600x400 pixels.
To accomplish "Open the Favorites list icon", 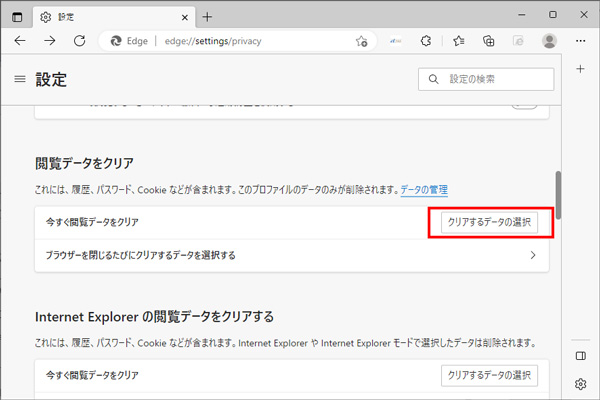I will [x=458, y=41].
